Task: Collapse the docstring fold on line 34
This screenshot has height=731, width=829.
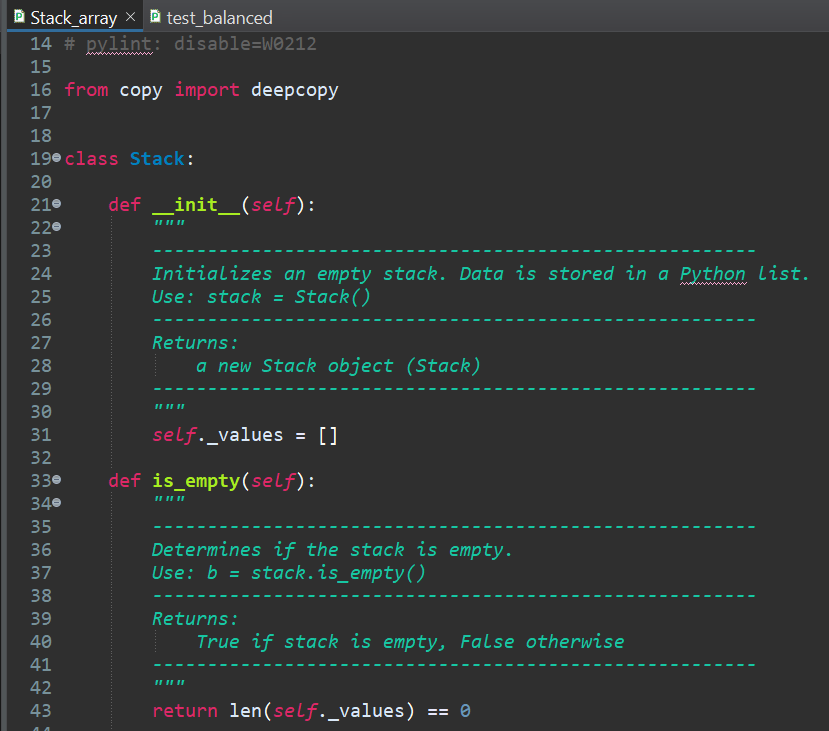Action: [x=57, y=502]
